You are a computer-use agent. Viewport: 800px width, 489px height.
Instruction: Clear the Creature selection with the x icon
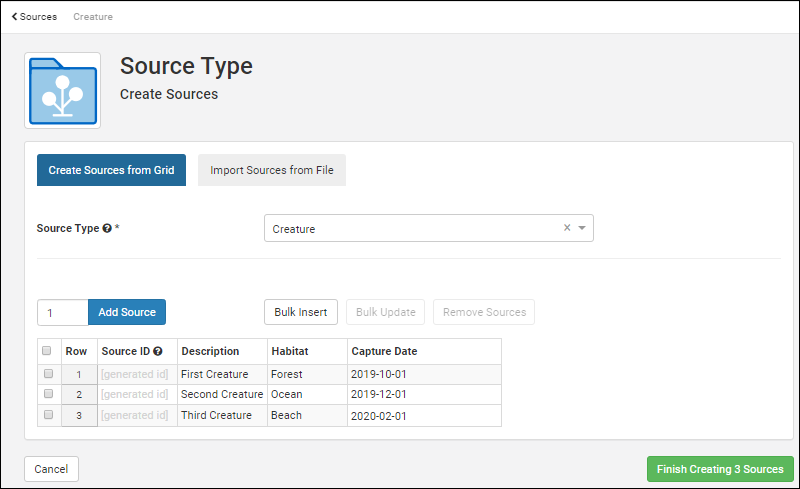(567, 228)
